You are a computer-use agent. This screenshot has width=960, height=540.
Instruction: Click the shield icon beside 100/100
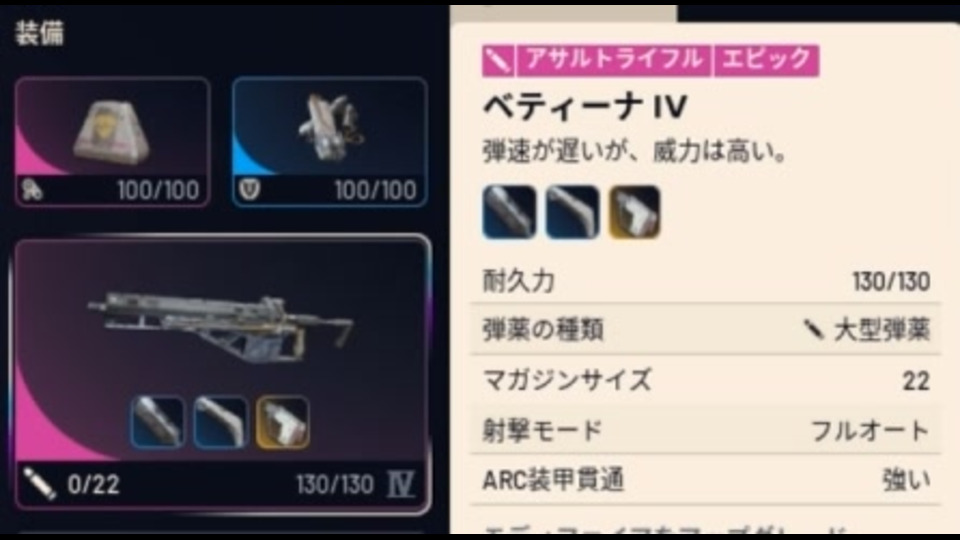click(249, 190)
